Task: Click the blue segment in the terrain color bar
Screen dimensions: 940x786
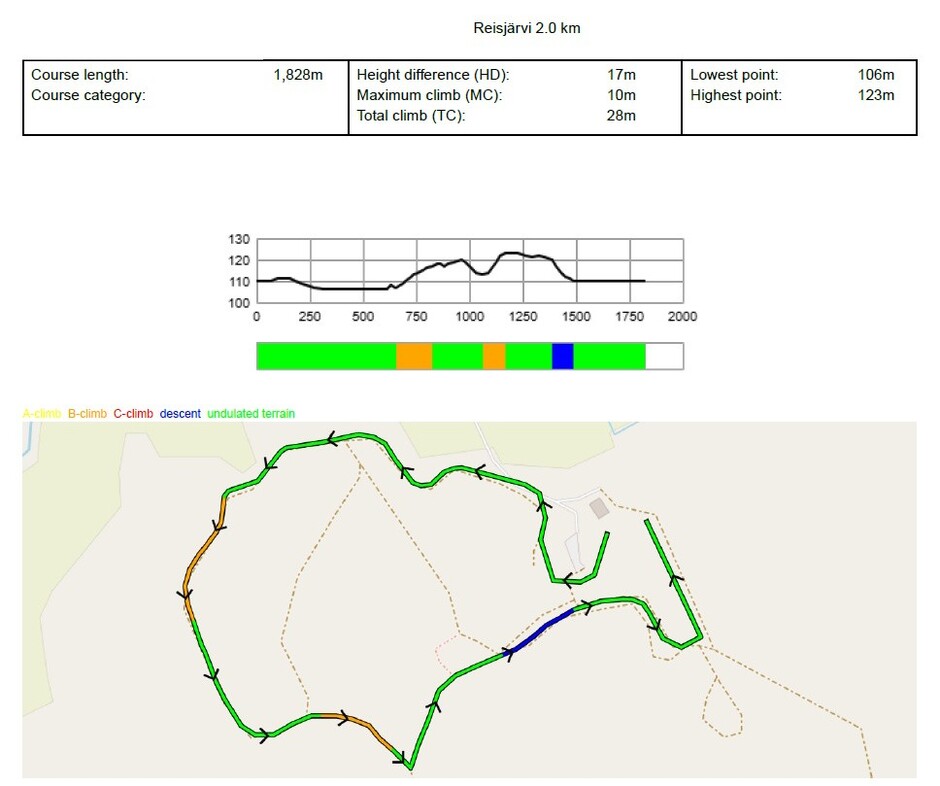Action: (562, 356)
